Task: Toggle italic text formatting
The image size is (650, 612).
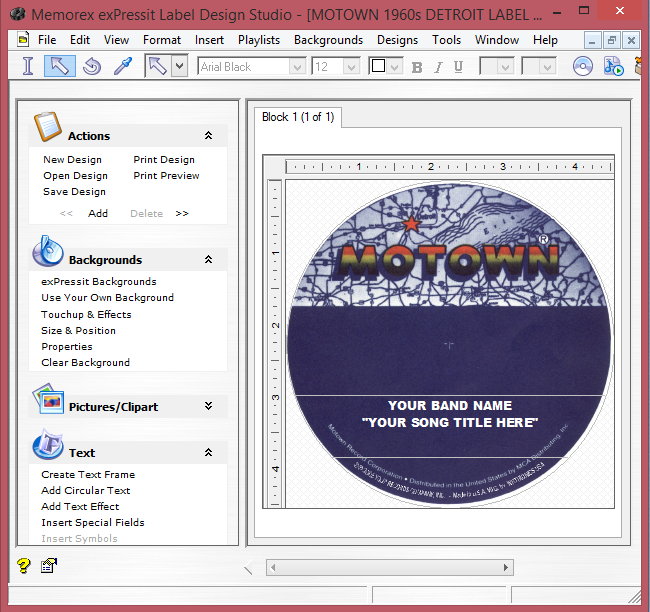Action: click(438, 67)
